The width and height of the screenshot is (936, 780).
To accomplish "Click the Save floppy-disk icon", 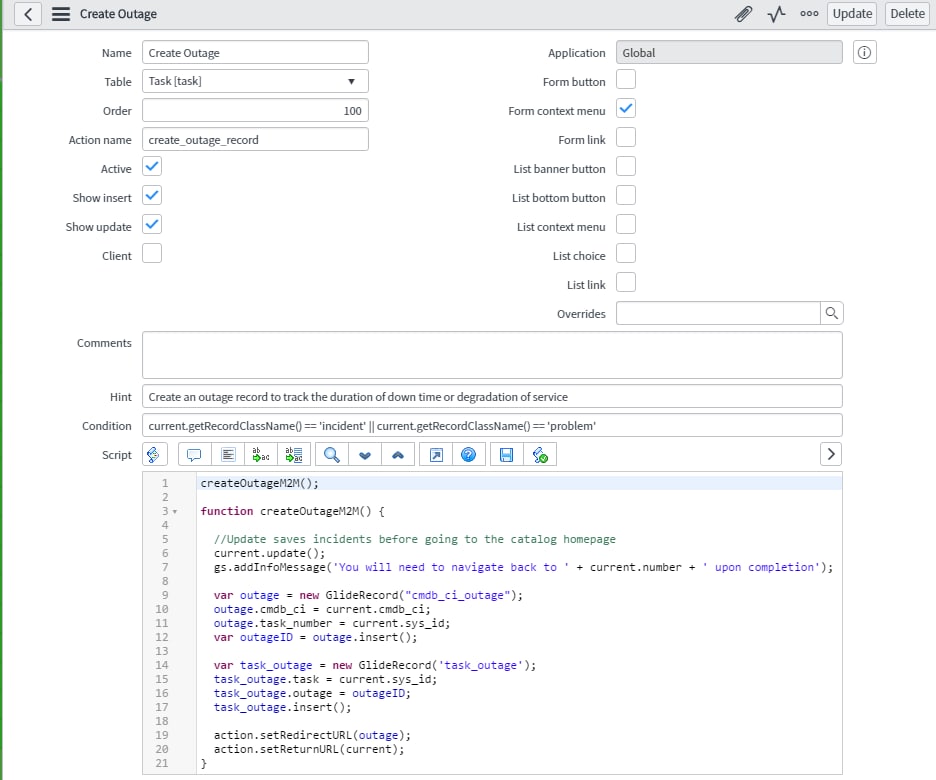I will click(x=506, y=455).
